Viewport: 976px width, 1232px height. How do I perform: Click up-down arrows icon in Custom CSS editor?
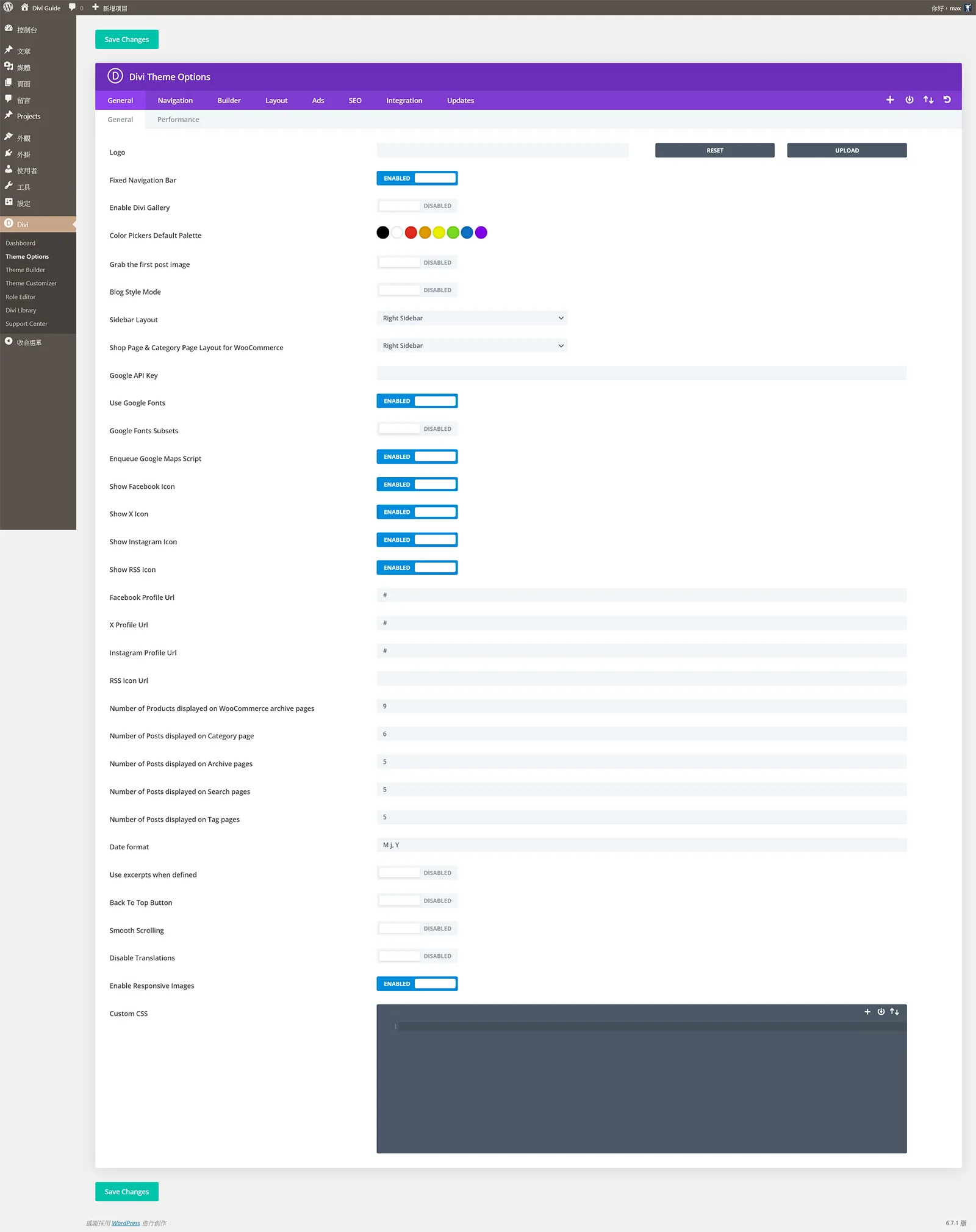[894, 1012]
